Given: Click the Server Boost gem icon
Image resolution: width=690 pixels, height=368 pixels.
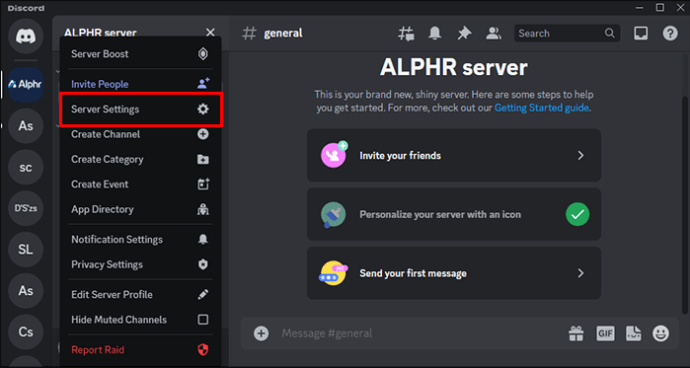Looking at the screenshot, I should 203,54.
